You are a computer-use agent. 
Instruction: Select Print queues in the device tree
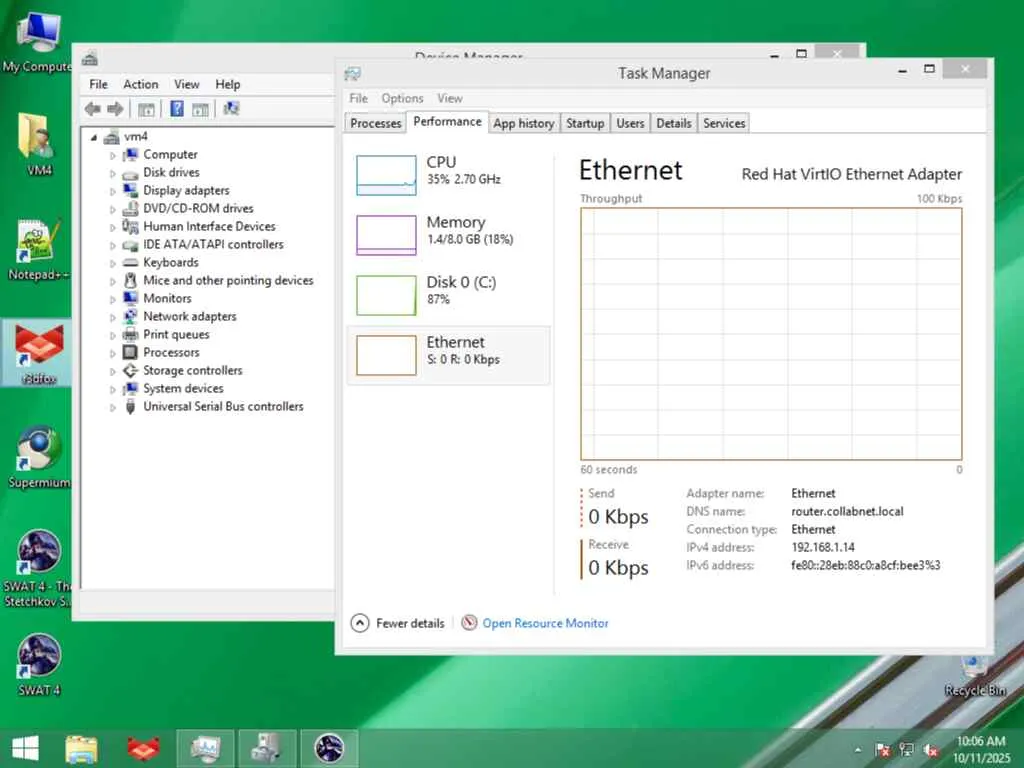tap(176, 334)
